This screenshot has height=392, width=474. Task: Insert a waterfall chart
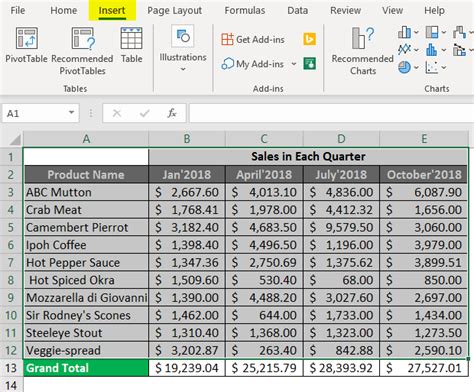[459, 32]
